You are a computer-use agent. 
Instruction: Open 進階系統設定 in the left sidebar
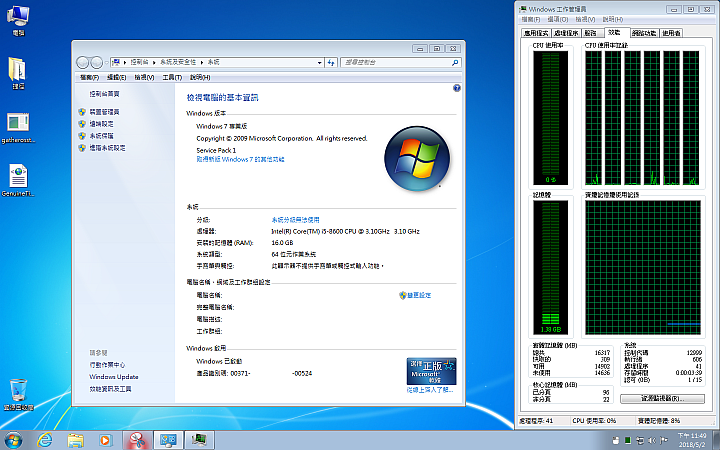click(107, 148)
